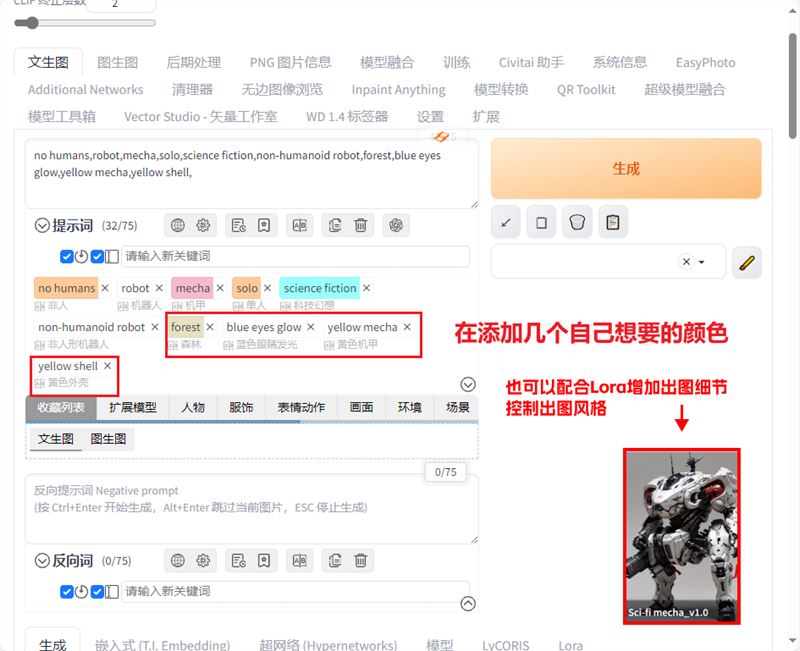Viewport: 800px width, 651px height.
Task: Remove the 'no humans' keyword tag
Action: [105, 288]
